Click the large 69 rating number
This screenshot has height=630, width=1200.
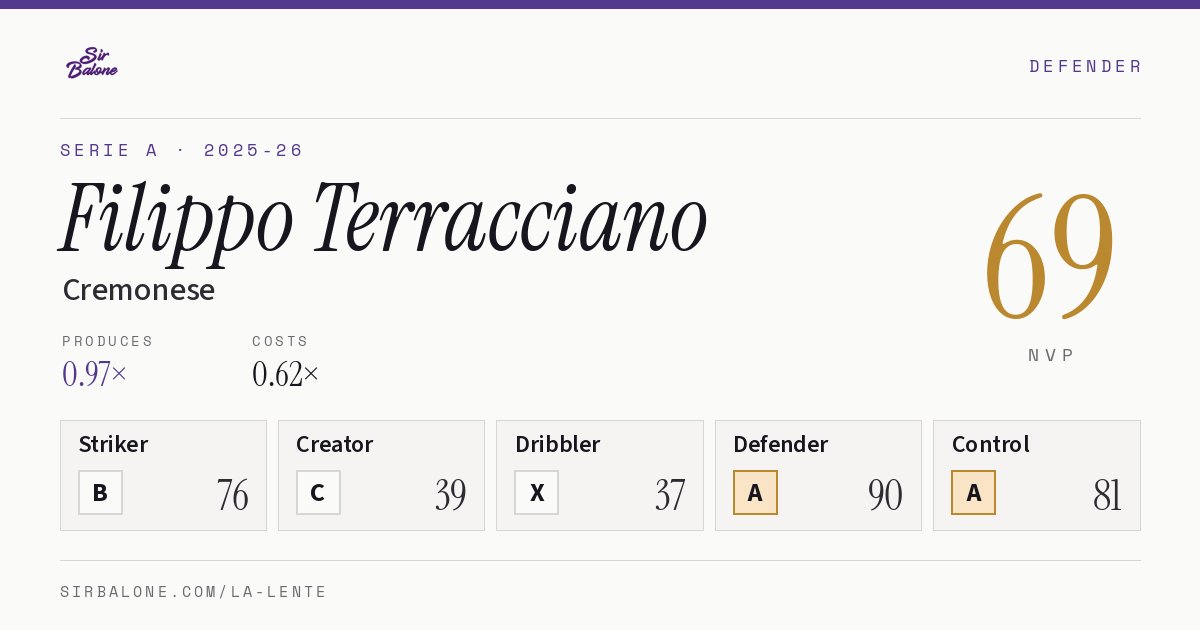pos(1050,258)
